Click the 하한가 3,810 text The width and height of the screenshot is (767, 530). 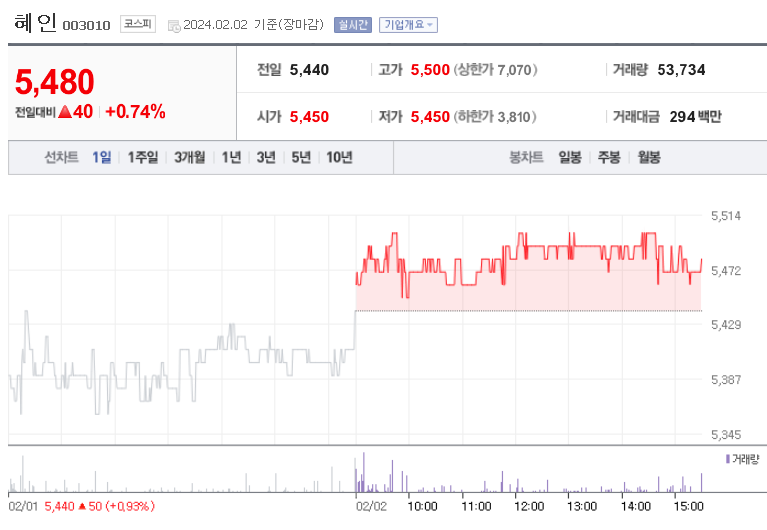click(495, 117)
